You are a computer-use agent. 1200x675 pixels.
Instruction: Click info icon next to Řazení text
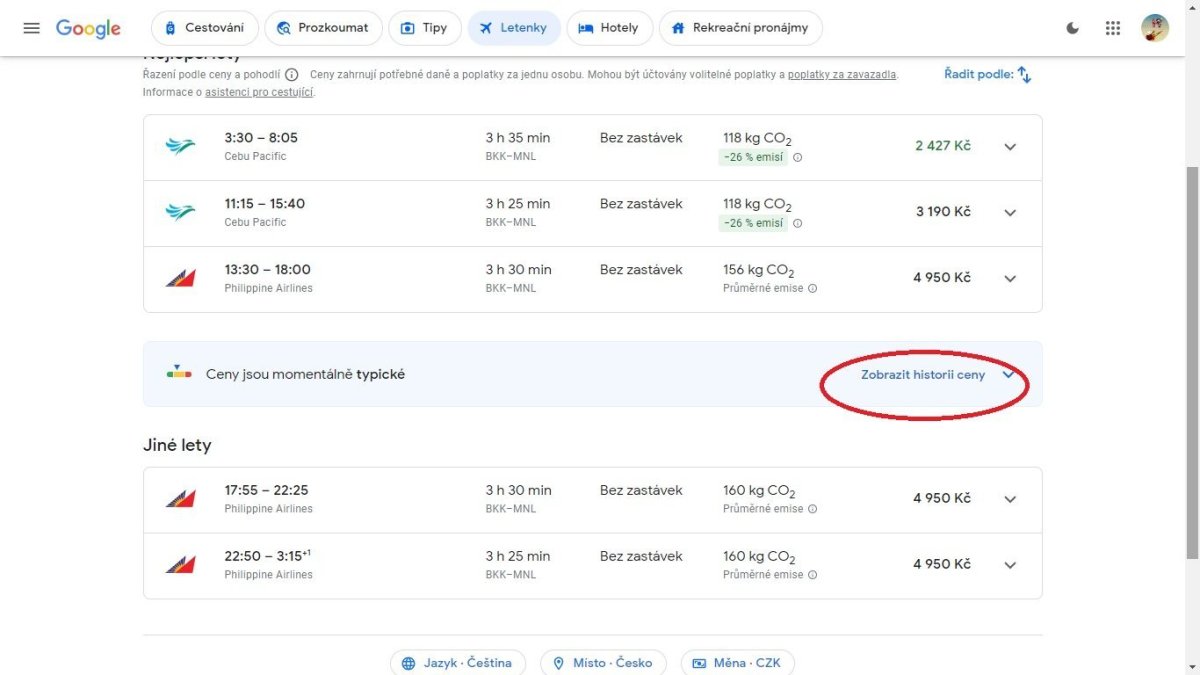[x=291, y=75]
